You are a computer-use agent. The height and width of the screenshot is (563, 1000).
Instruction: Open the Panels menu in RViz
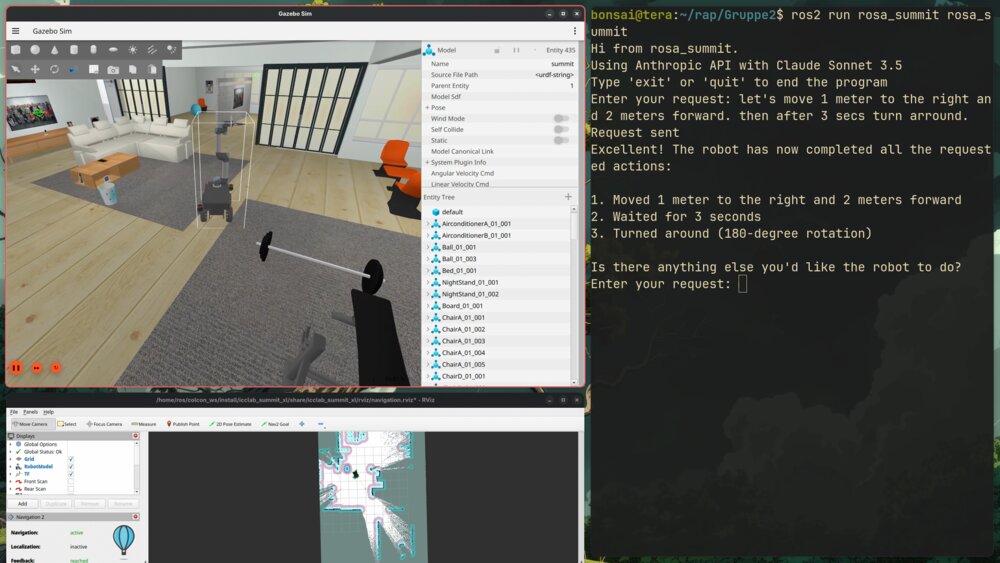pyautogui.click(x=30, y=412)
